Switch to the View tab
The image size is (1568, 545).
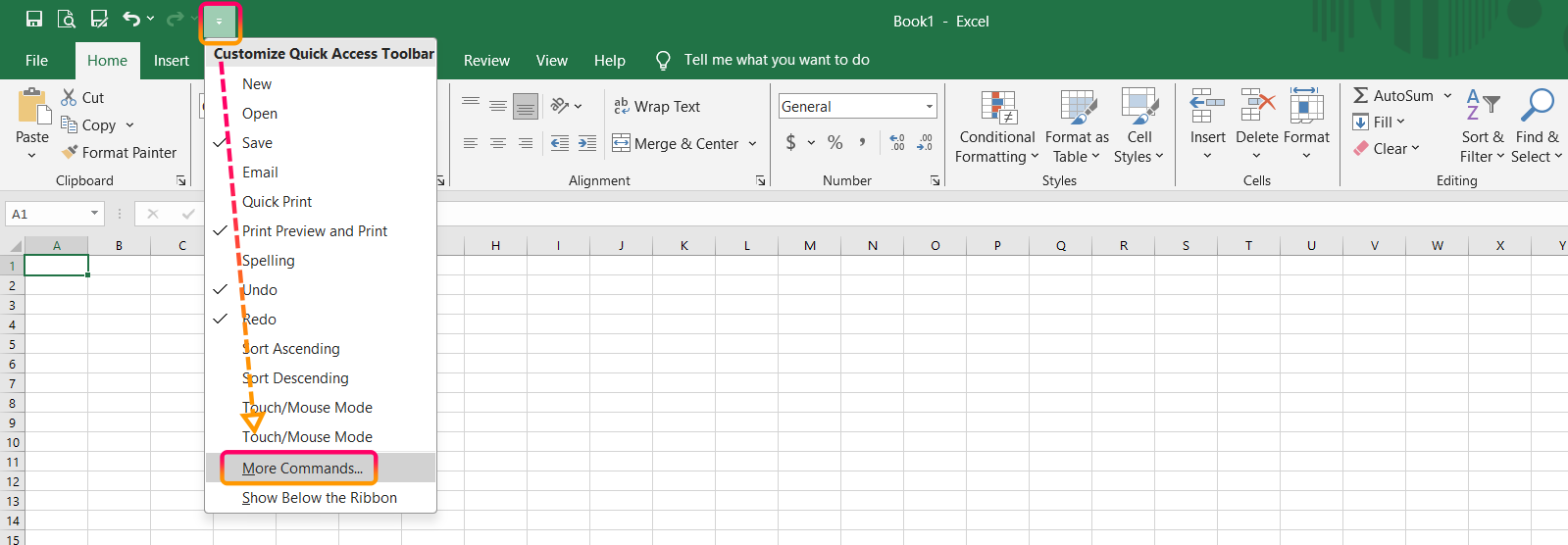[x=552, y=60]
